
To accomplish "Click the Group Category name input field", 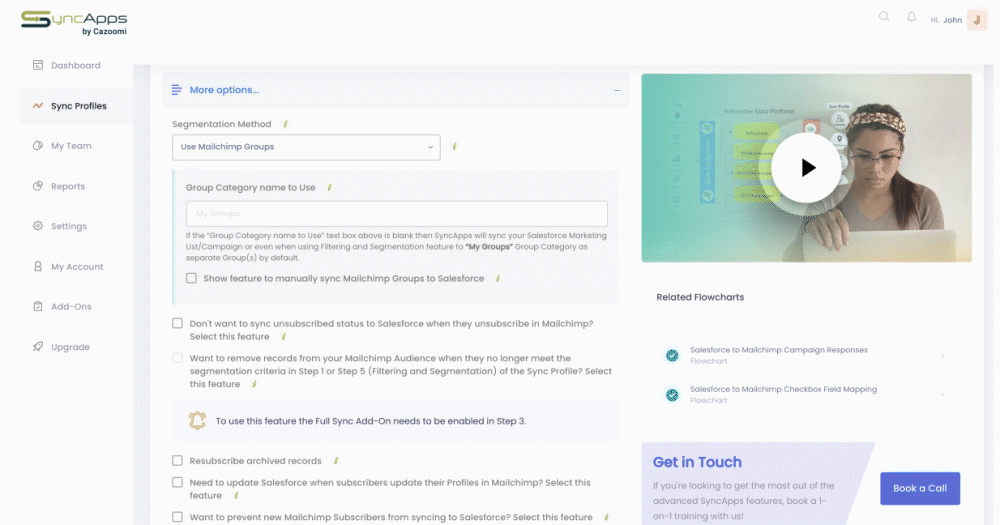I will [x=397, y=214].
